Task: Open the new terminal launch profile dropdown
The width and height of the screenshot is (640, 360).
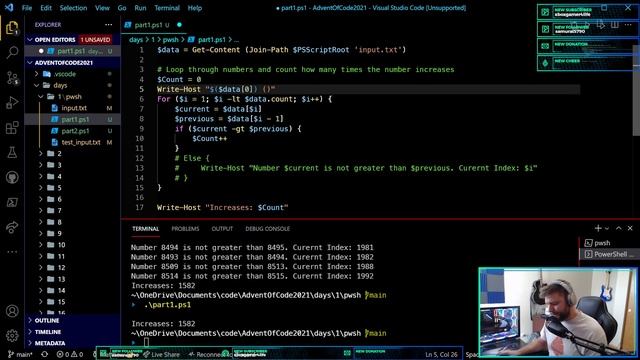Action: point(607,229)
